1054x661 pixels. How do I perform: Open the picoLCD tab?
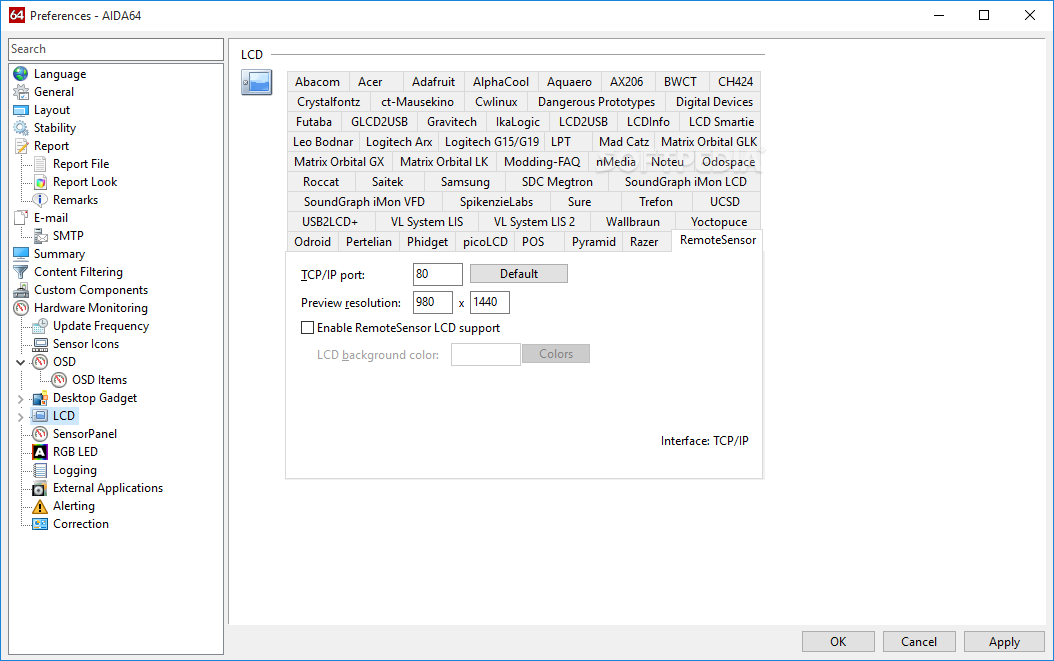485,241
